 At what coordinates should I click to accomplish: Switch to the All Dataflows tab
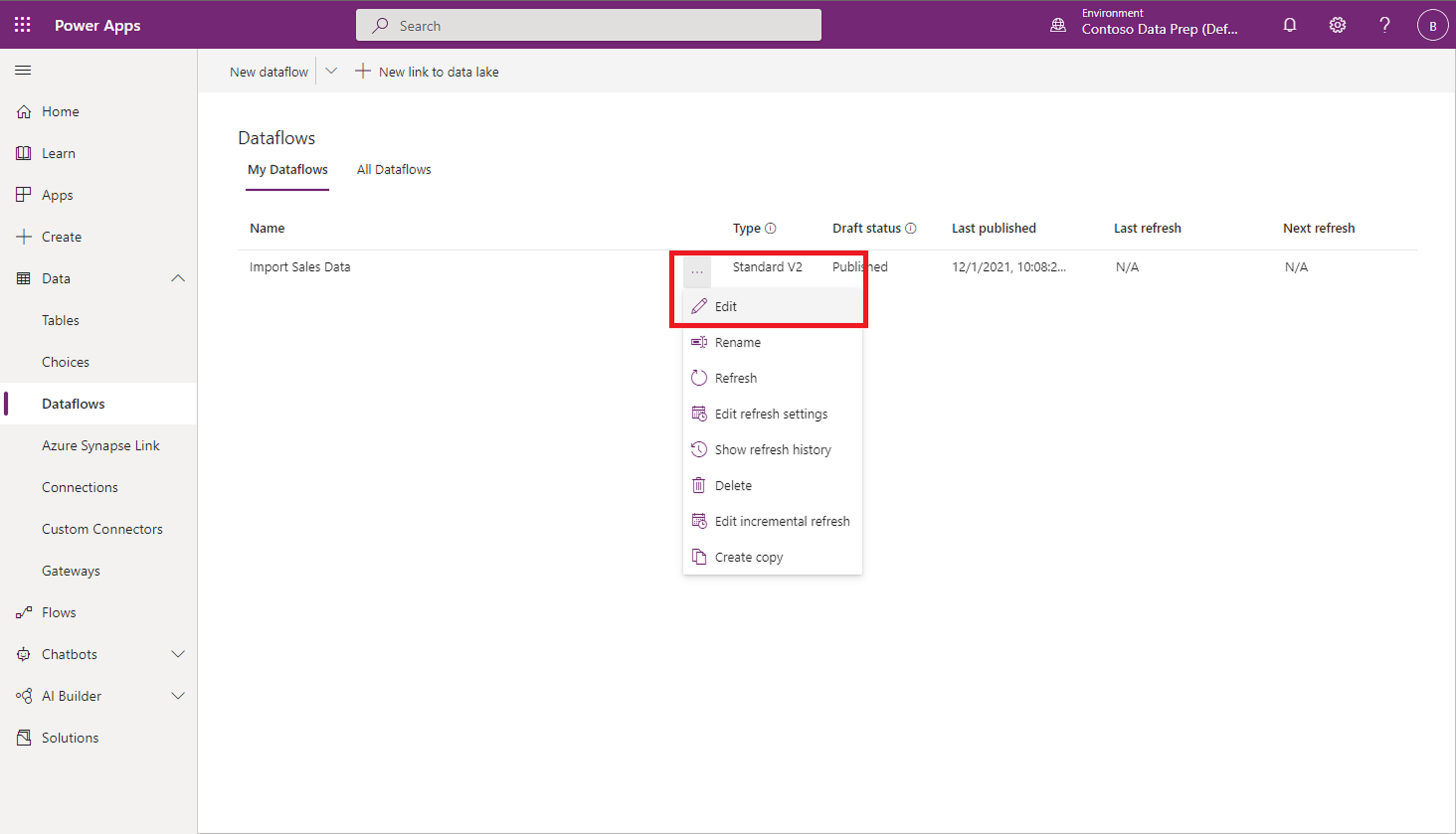point(394,169)
